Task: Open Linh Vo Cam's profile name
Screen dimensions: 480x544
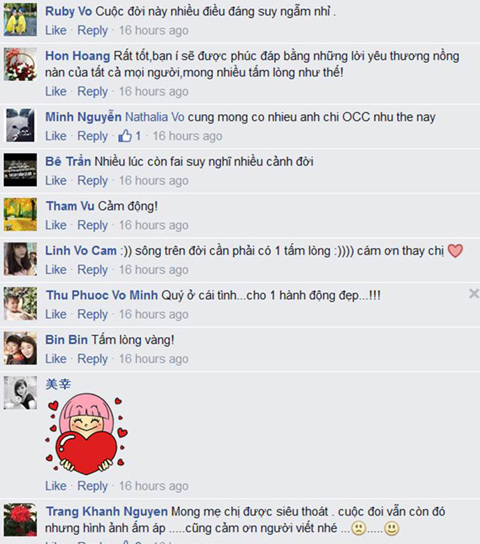Action: pyautogui.click(x=81, y=250)
